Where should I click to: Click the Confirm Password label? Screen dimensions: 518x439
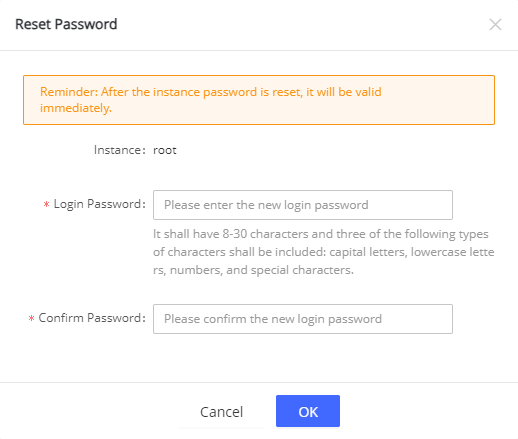(92, 318)
